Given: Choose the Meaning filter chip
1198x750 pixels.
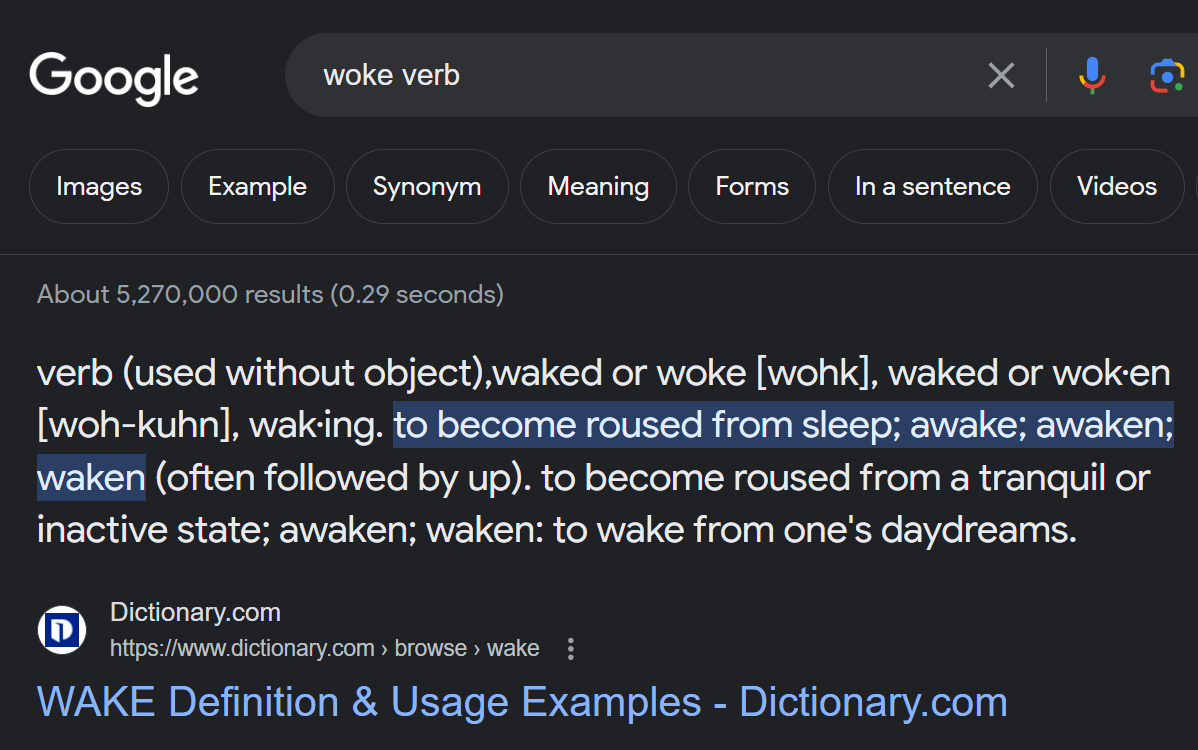Looking at the screenshot, I should coord(598,187).
